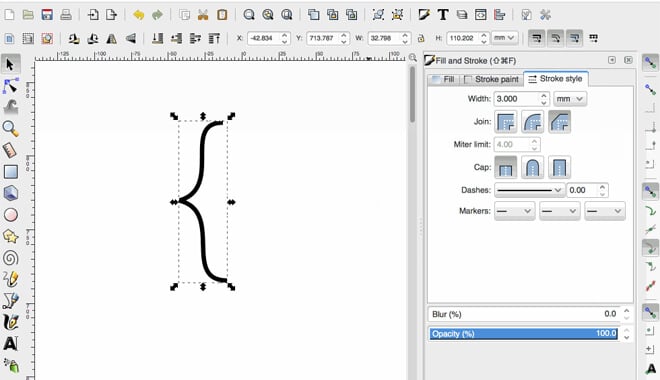This screenshot has height=380, width=660.
Task: Open the Dashes pattern dropdown
Action: [529, 190]
